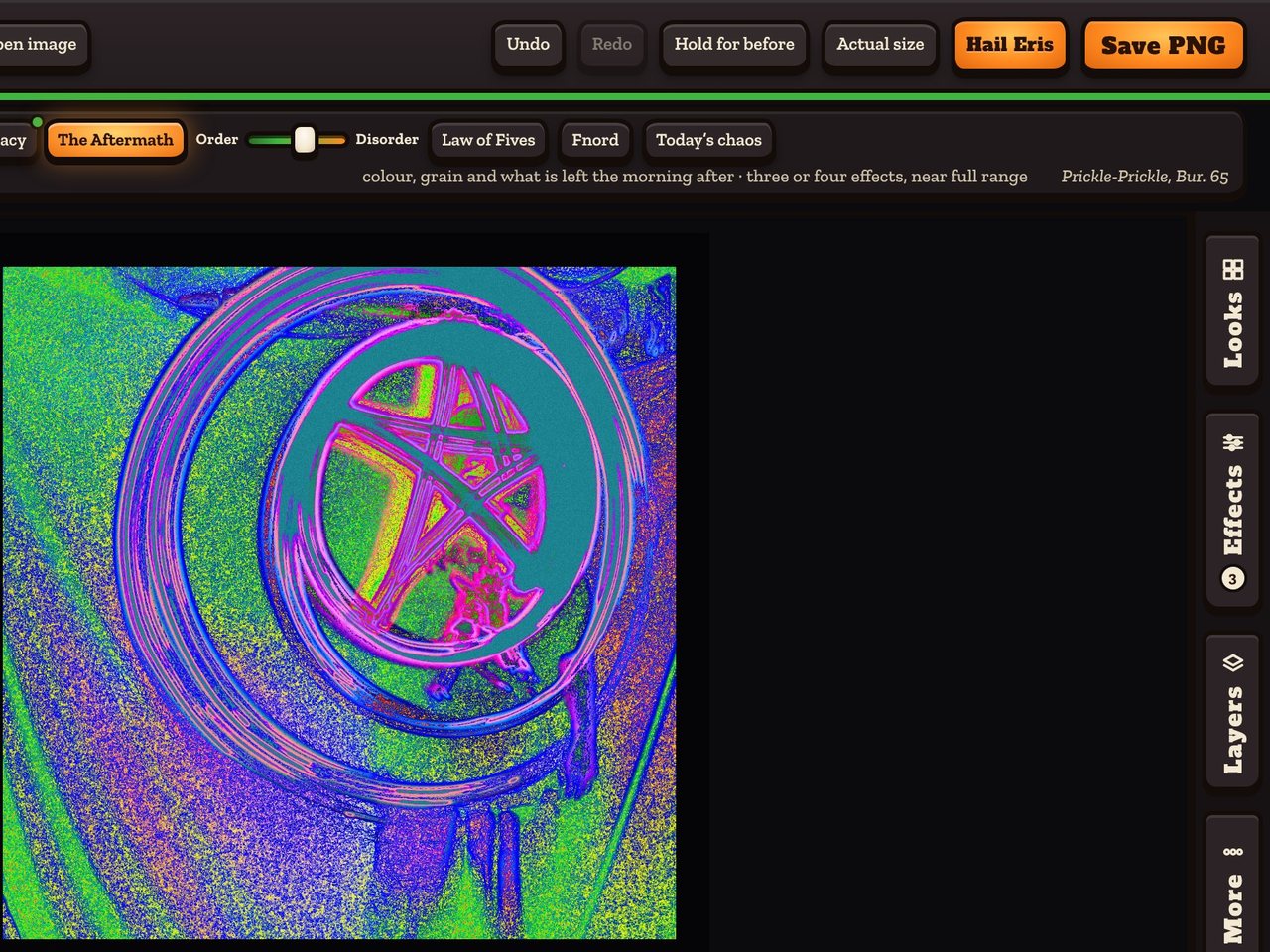Click the infinity icon on More tab

[x=1233, y=852]
